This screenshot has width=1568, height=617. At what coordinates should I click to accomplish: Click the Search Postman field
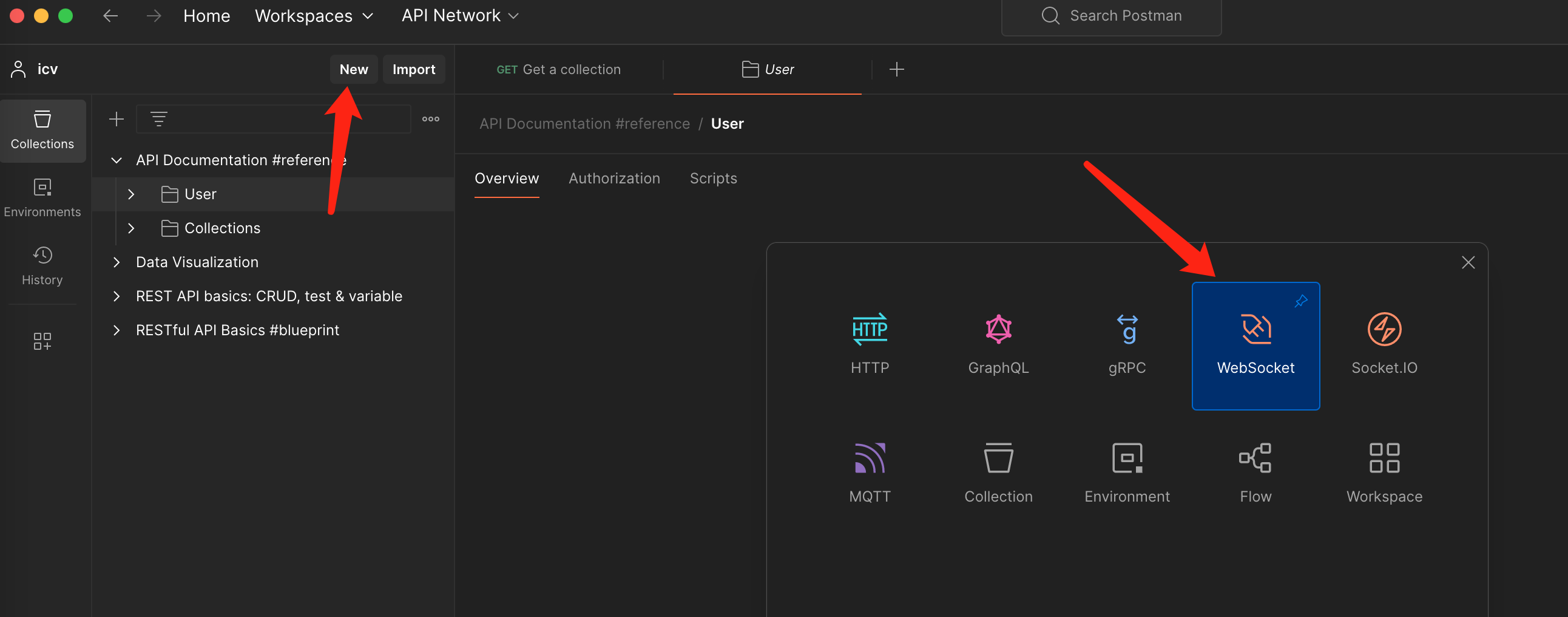[1111, 16]
